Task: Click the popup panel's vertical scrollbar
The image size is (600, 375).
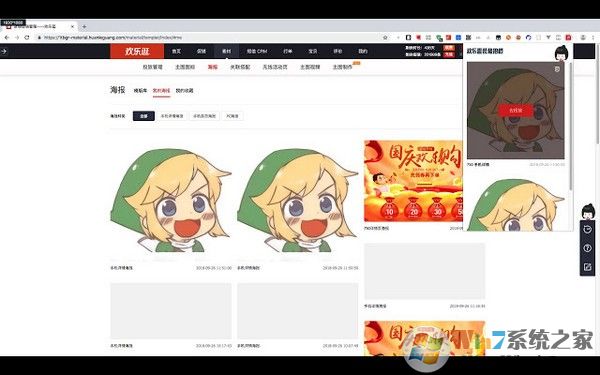Action: 571,126
